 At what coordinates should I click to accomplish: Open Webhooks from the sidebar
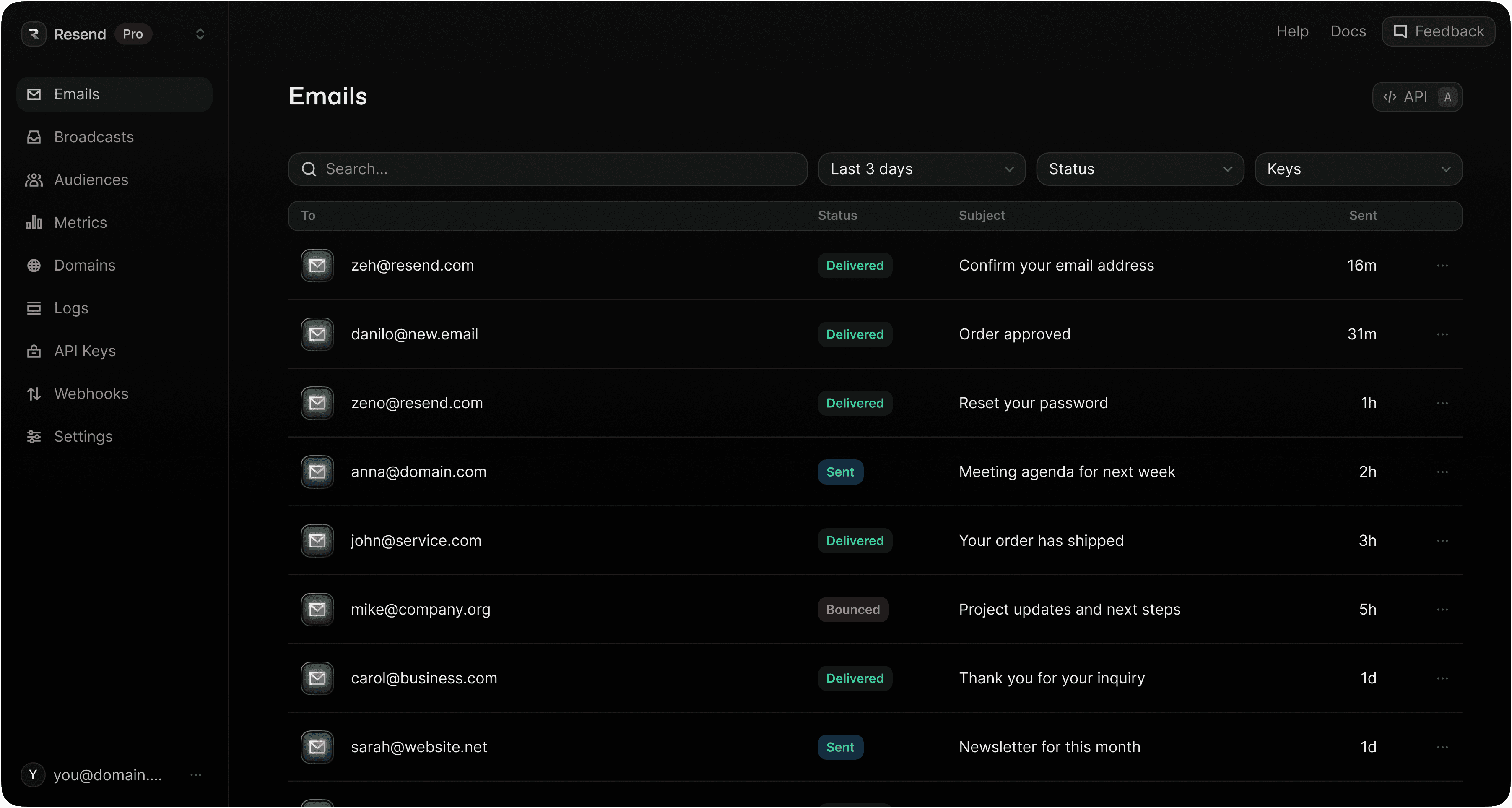click(91, 394)
